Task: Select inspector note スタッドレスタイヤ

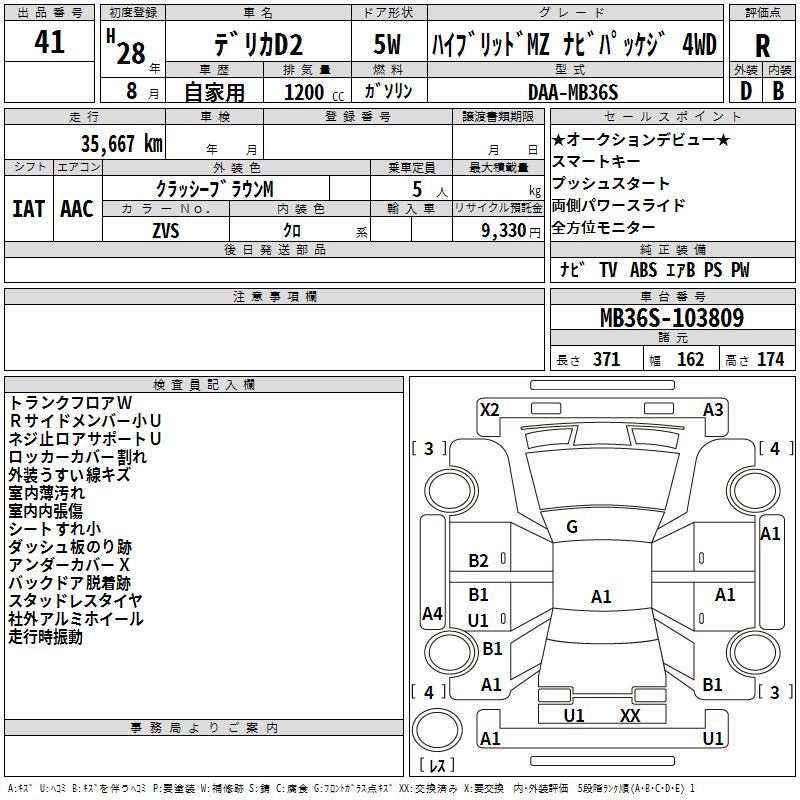Action: click(x=76, y=601)
